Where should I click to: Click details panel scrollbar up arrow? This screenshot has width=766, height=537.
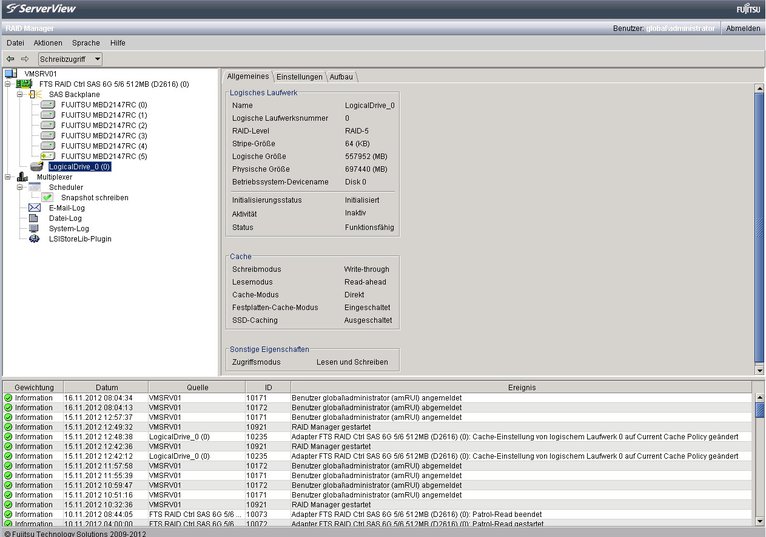[x=759, y=88]
